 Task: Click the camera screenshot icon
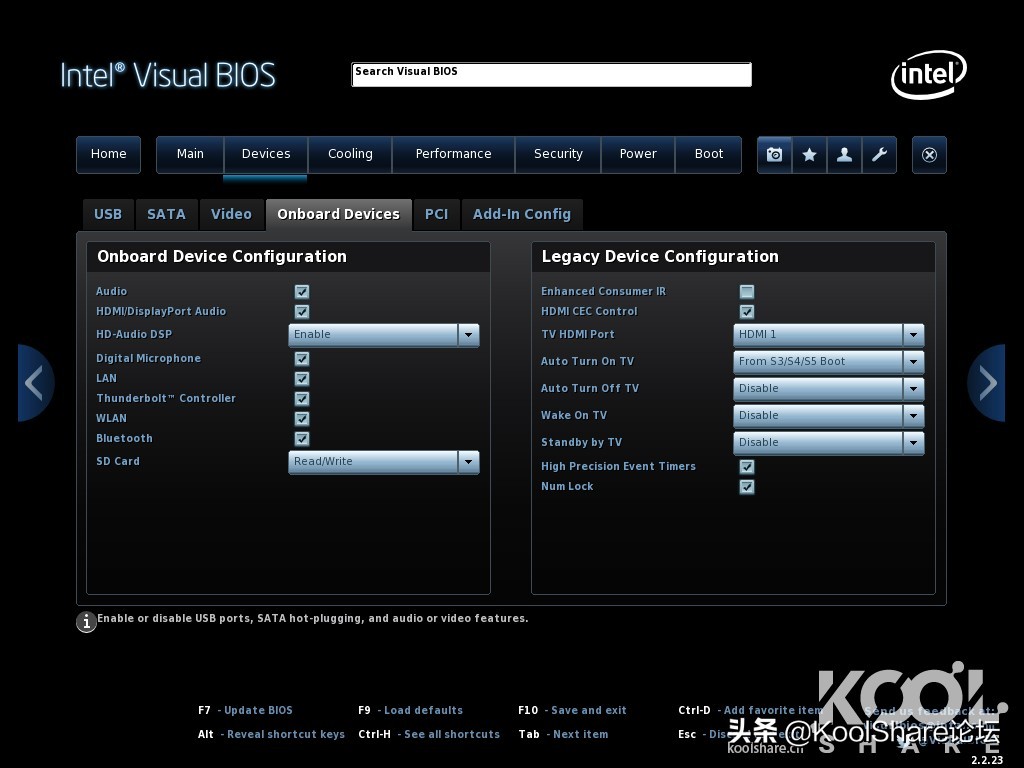tap(775, 155)
